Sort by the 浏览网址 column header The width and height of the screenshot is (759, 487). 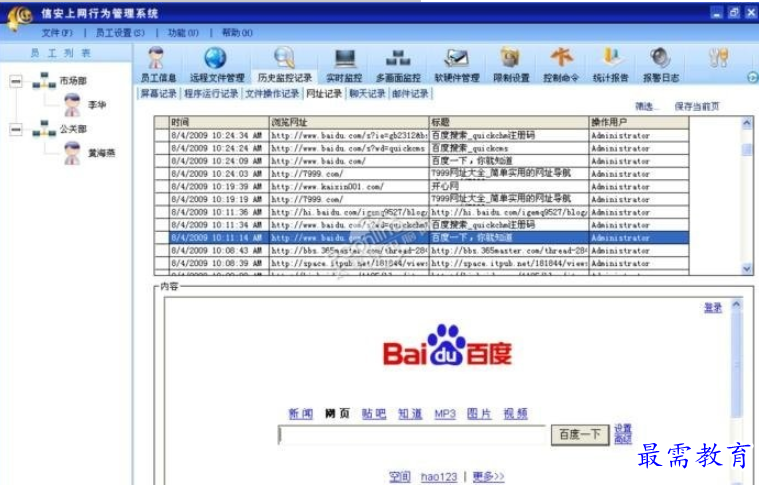pyautogui.click(x=349, y=122)
